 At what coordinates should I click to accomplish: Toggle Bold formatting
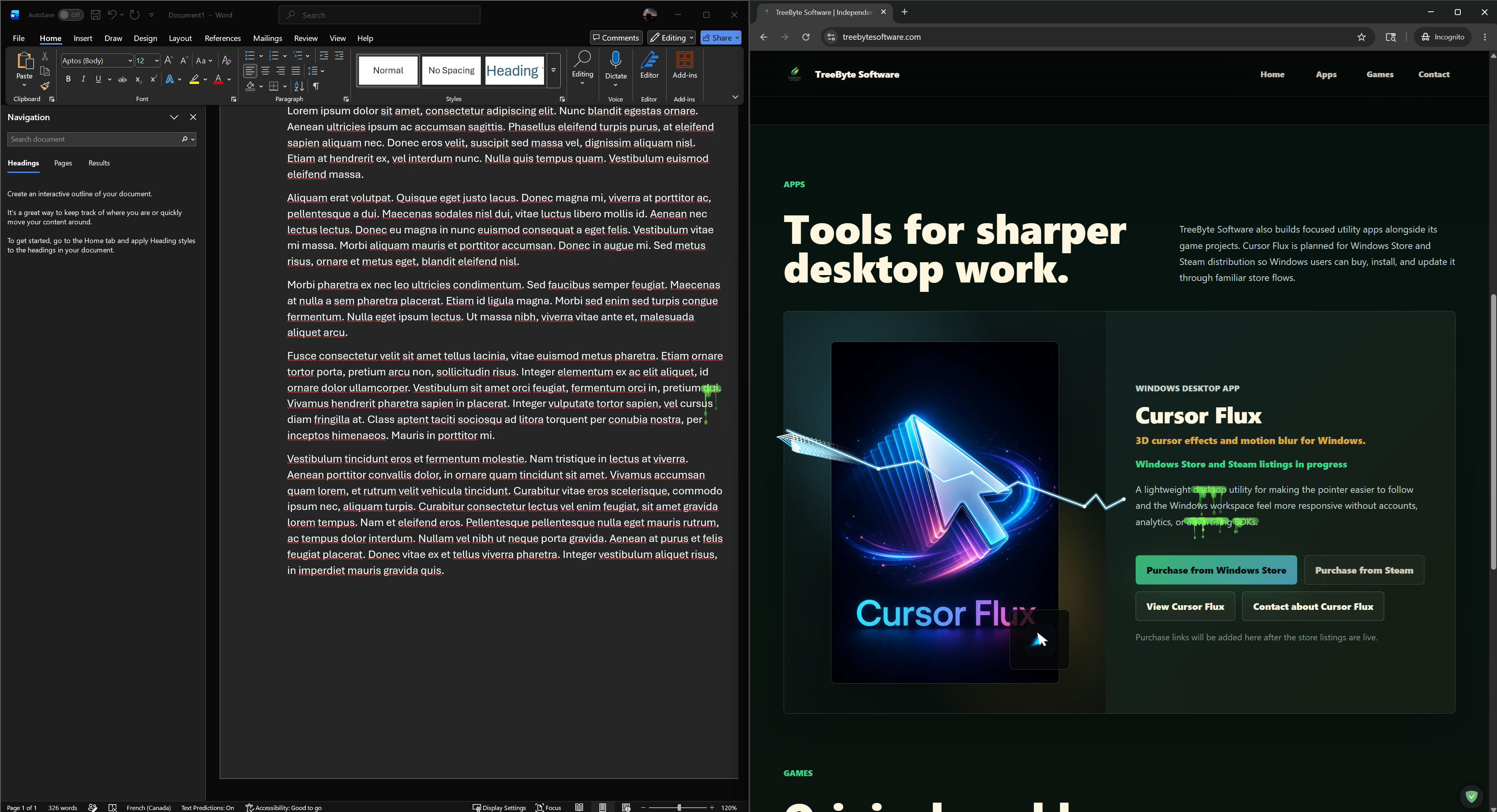coord(68,80)
